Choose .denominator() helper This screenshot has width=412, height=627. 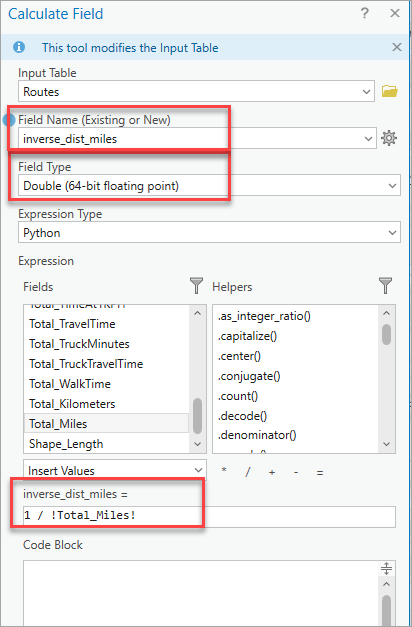click(x=257, y=435)
